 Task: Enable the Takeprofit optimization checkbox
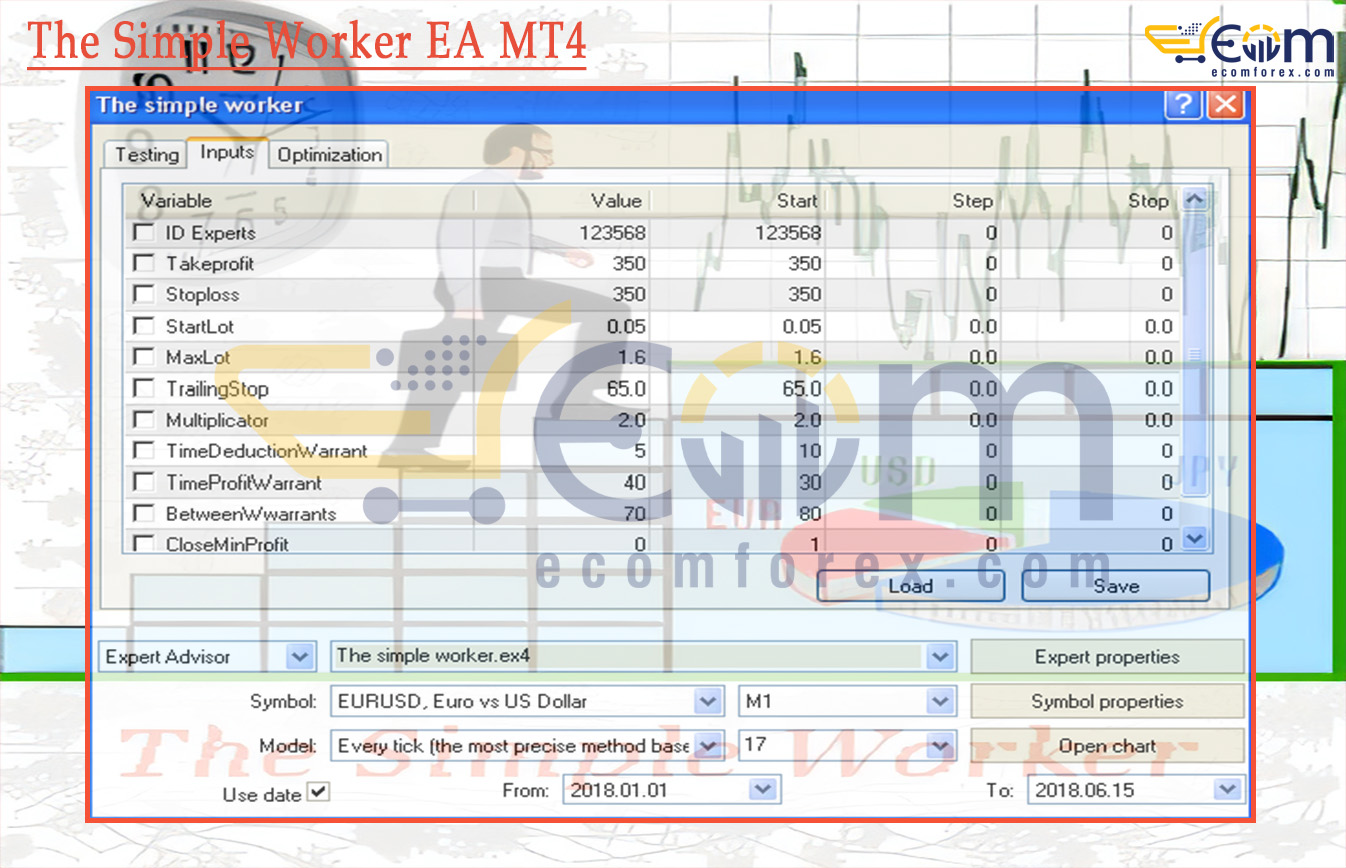[144, 263]
